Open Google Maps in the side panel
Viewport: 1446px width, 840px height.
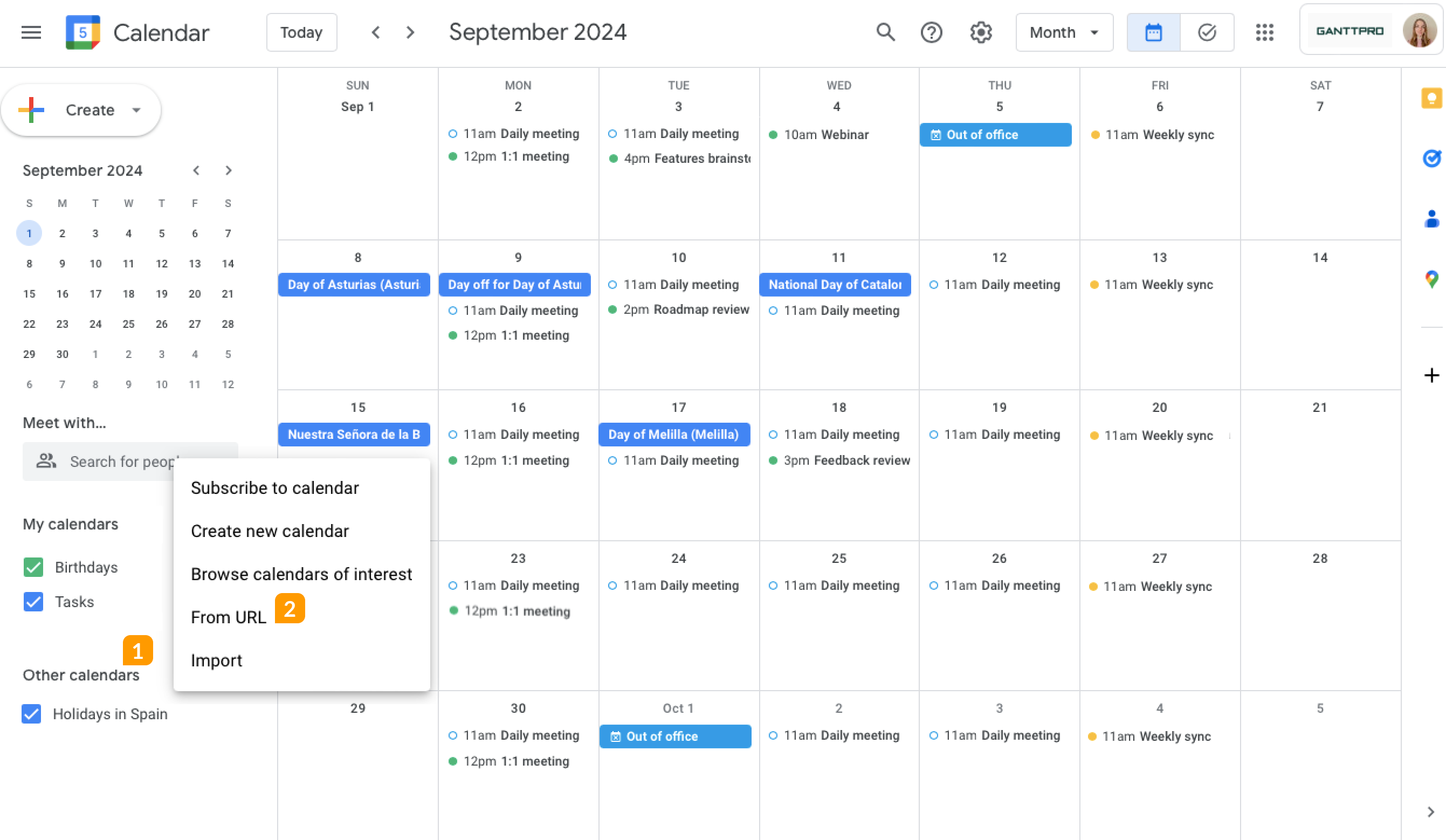(x=1431, y=279)
